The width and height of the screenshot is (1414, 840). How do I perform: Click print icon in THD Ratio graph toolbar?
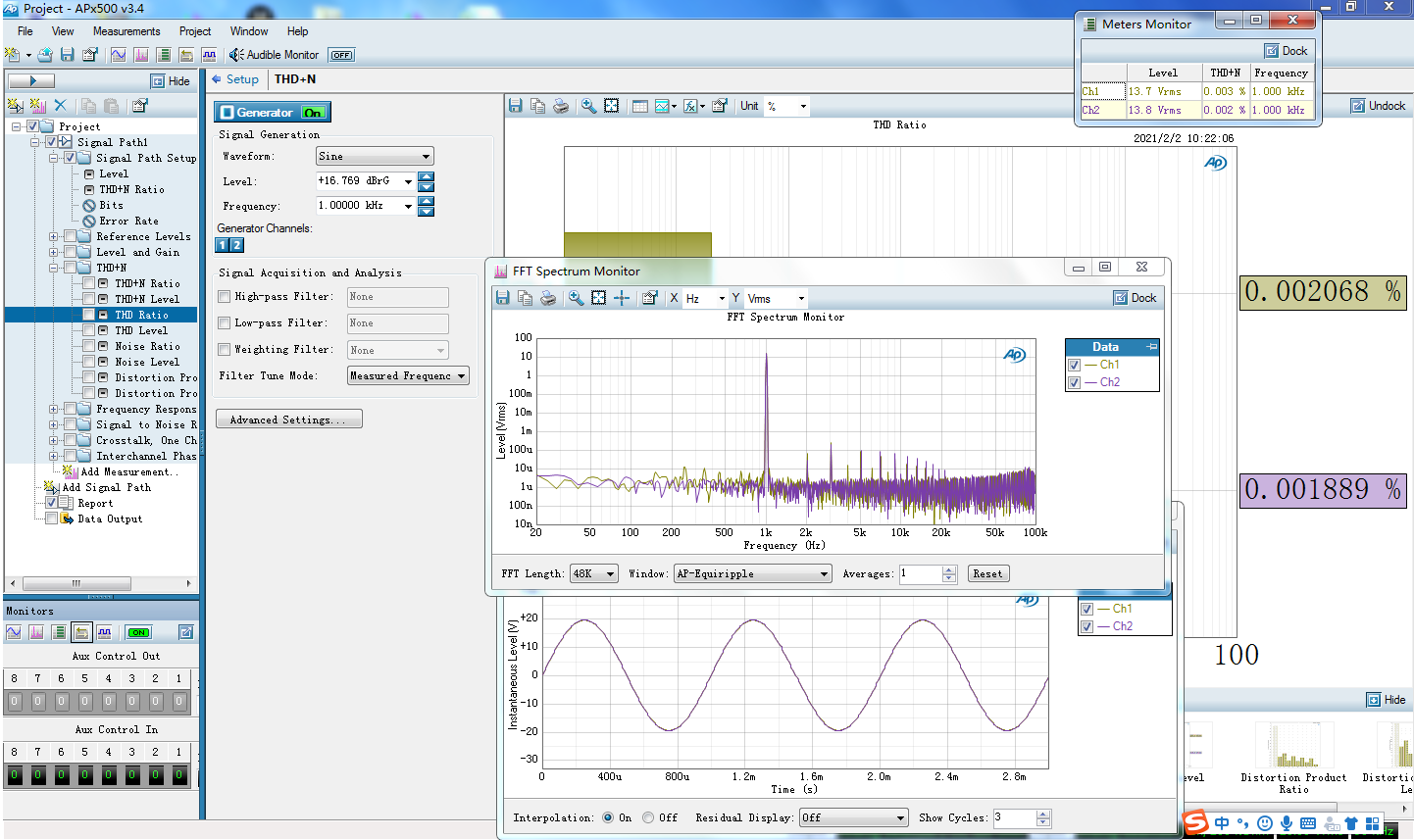[560, 106]
